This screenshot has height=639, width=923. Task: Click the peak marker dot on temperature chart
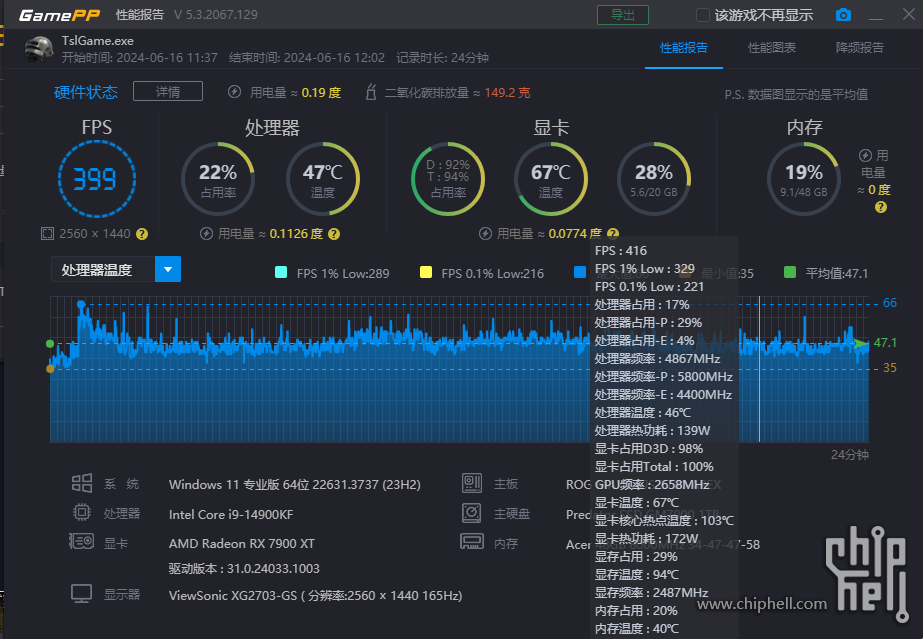tap(81, 304)
